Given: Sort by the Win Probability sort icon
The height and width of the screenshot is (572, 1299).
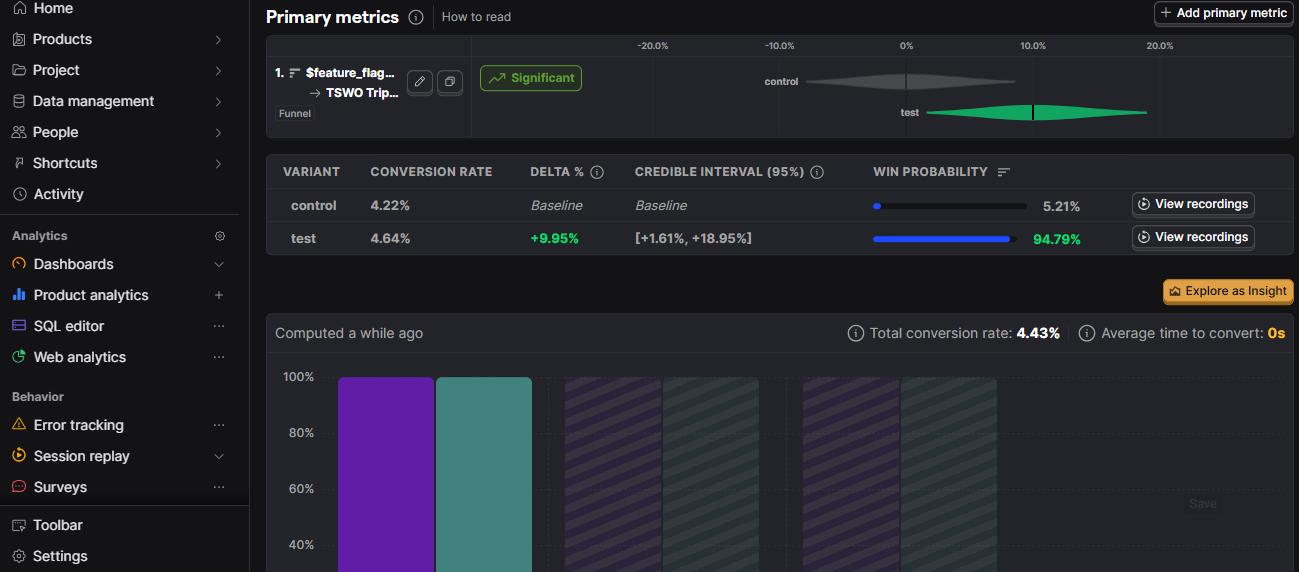Looking at the screenshot, I should click(x=1004, y=172).
